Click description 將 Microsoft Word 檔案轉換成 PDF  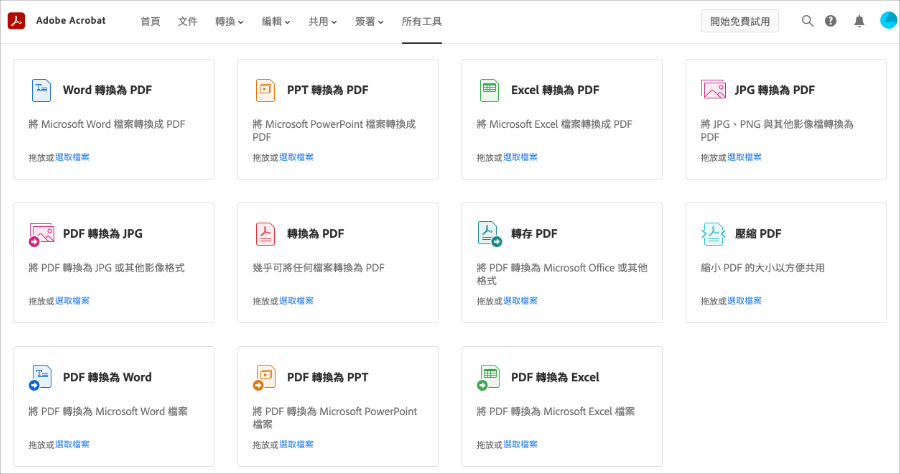107,125
